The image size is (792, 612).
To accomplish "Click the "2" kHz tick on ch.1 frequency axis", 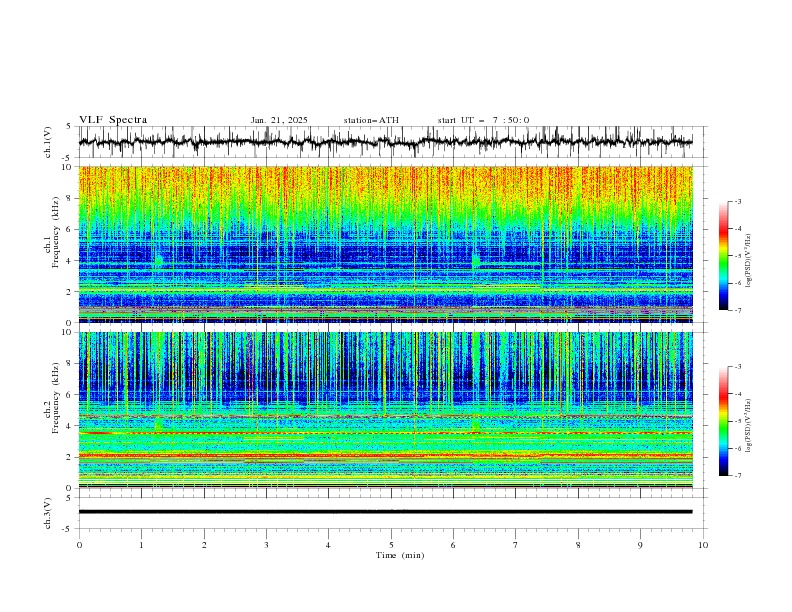I will [70, 291].
